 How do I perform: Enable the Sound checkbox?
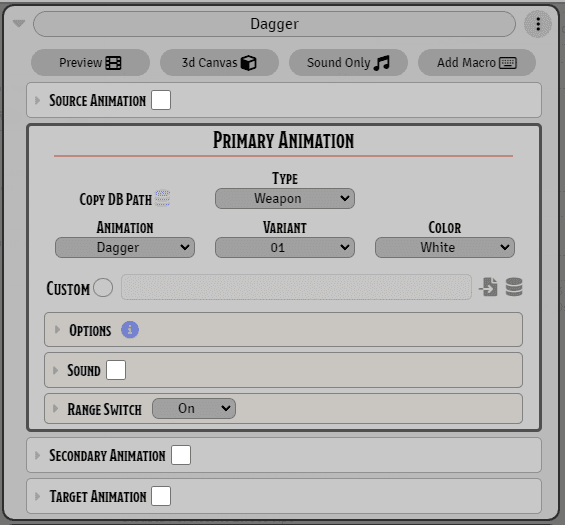116,370
